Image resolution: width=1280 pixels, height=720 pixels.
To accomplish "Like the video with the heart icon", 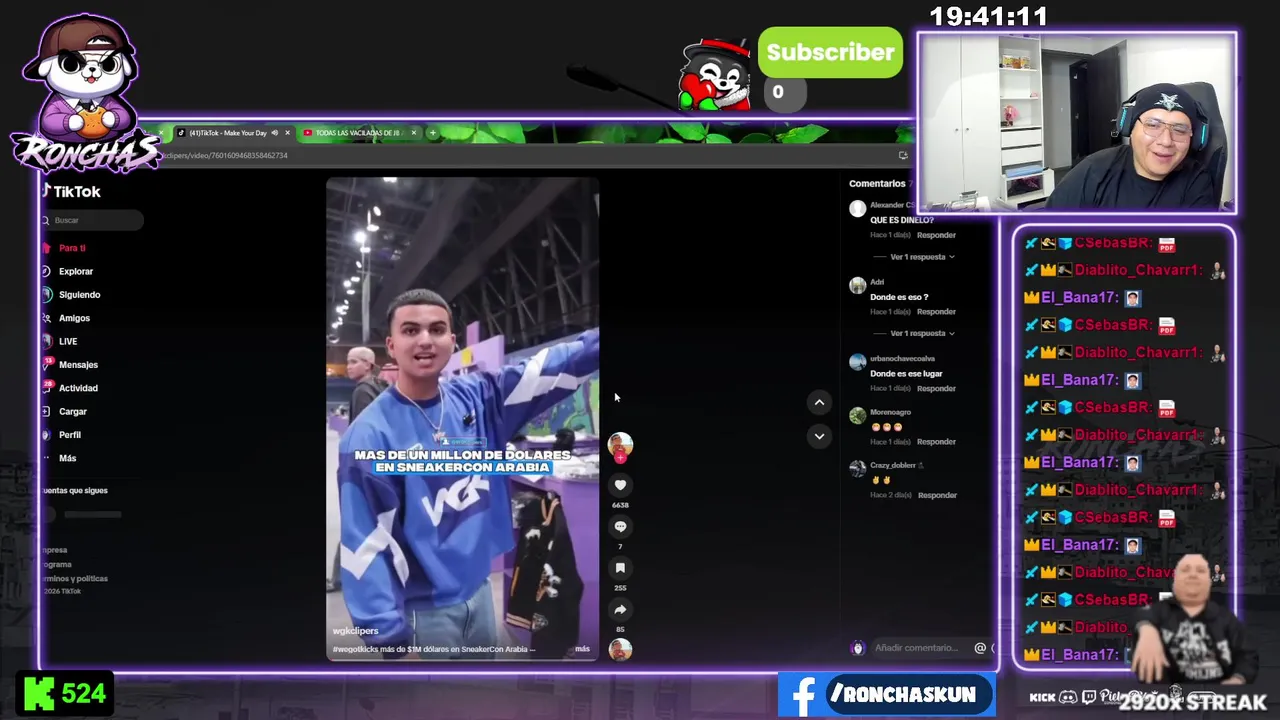I will pos(620,485).
